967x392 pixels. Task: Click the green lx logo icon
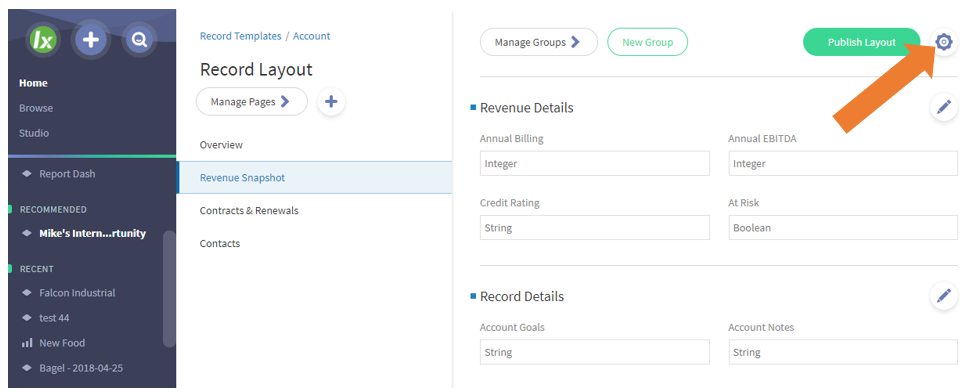pos(43,41)
